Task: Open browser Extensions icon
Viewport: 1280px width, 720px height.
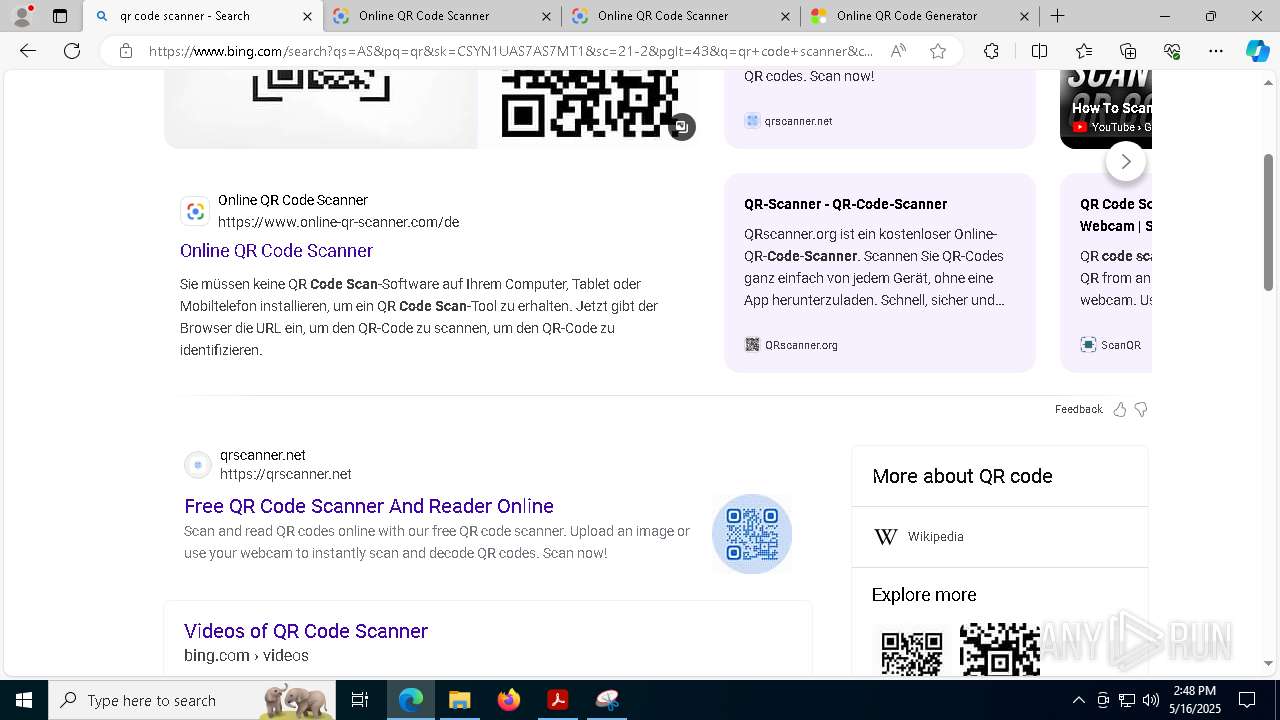Action: tap(991, 51)
